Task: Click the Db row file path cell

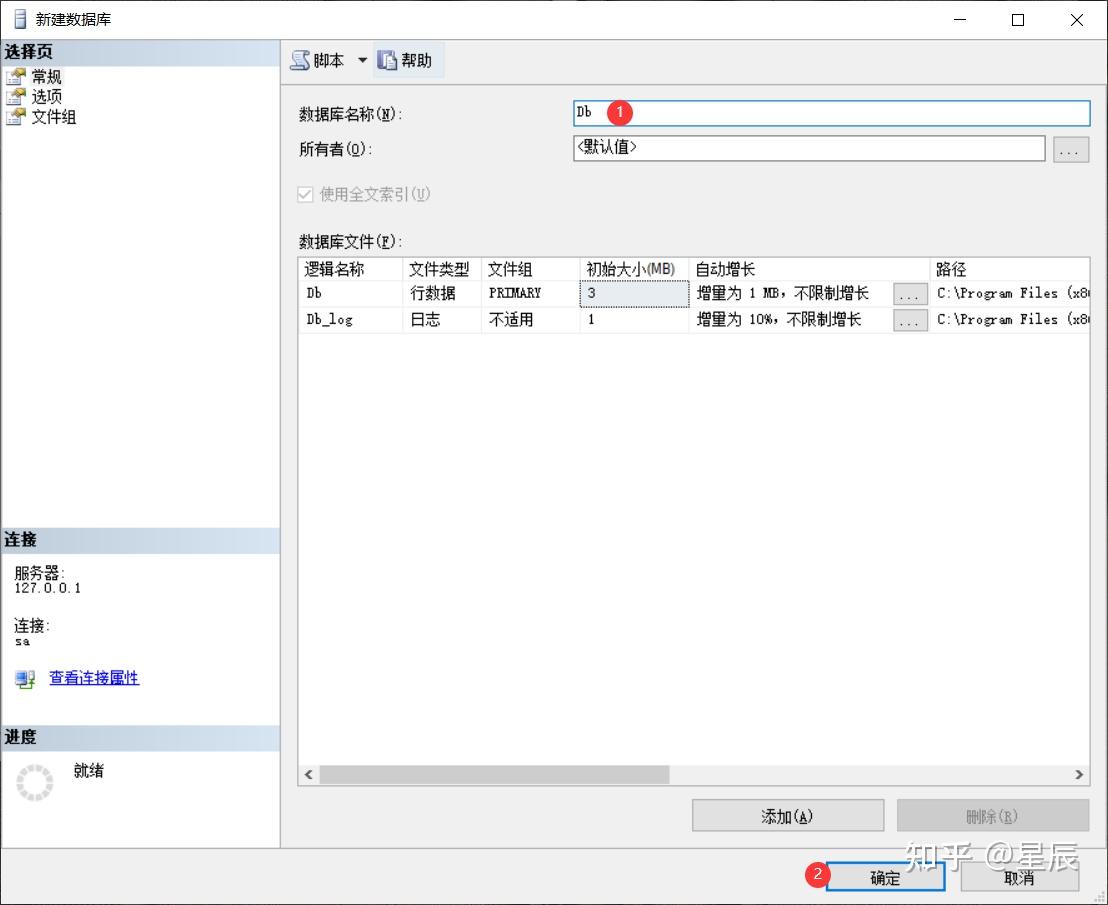Action: 1010,293
